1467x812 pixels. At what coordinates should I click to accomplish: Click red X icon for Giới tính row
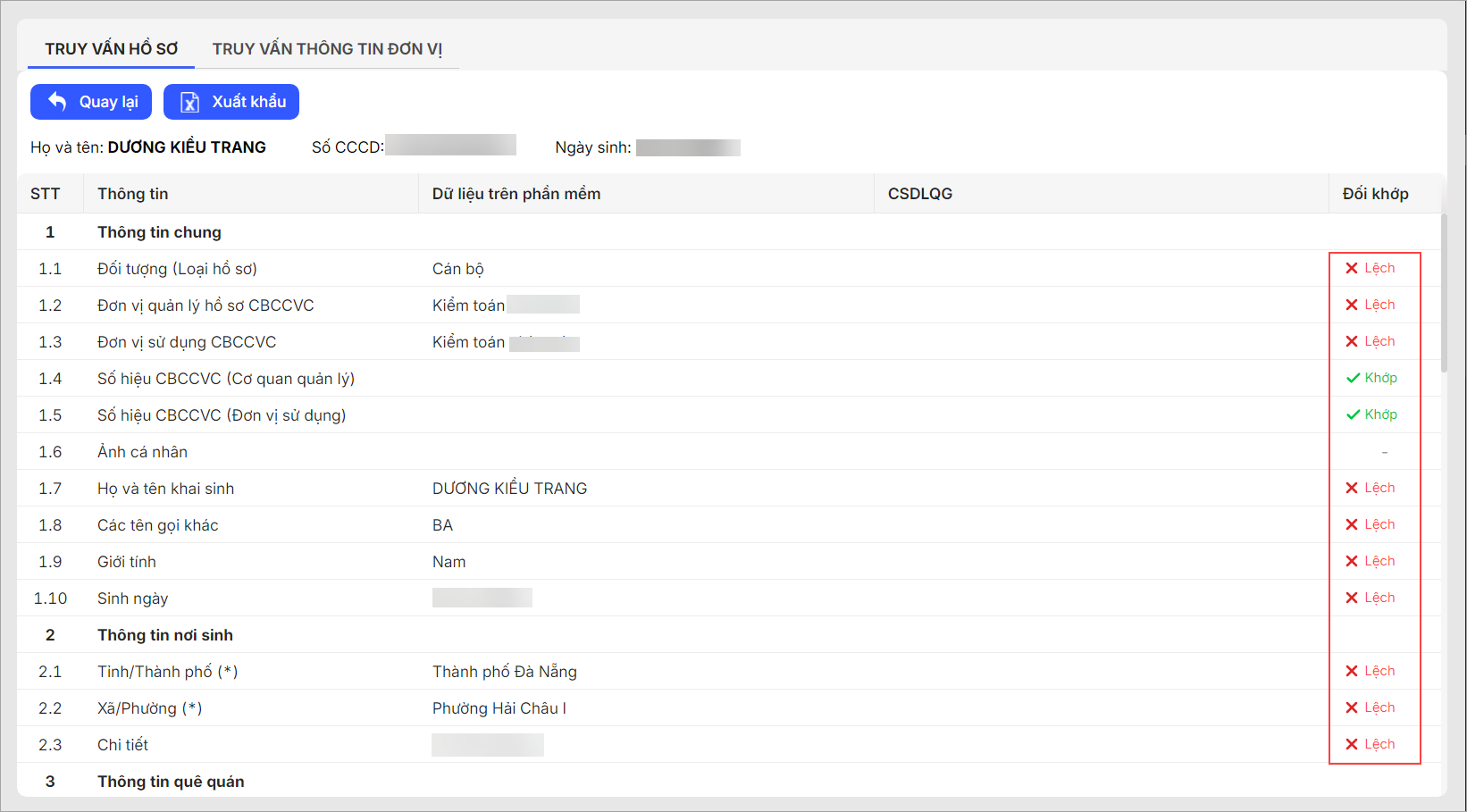click(x=1352, y=561)
